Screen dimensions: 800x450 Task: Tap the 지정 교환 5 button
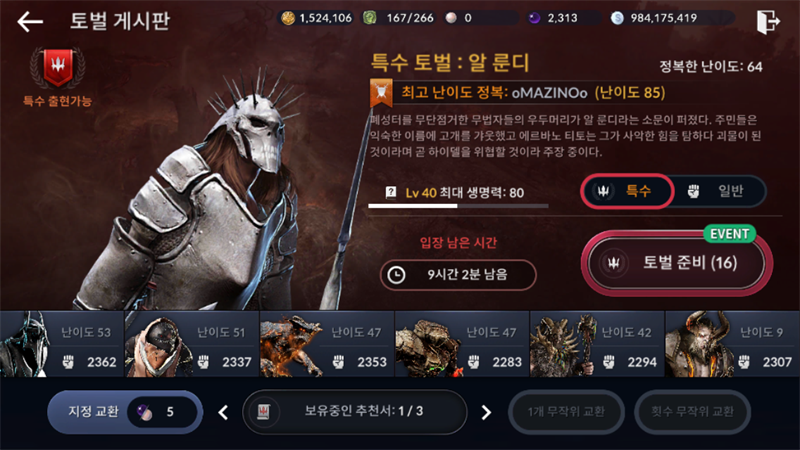click(125, 412)
